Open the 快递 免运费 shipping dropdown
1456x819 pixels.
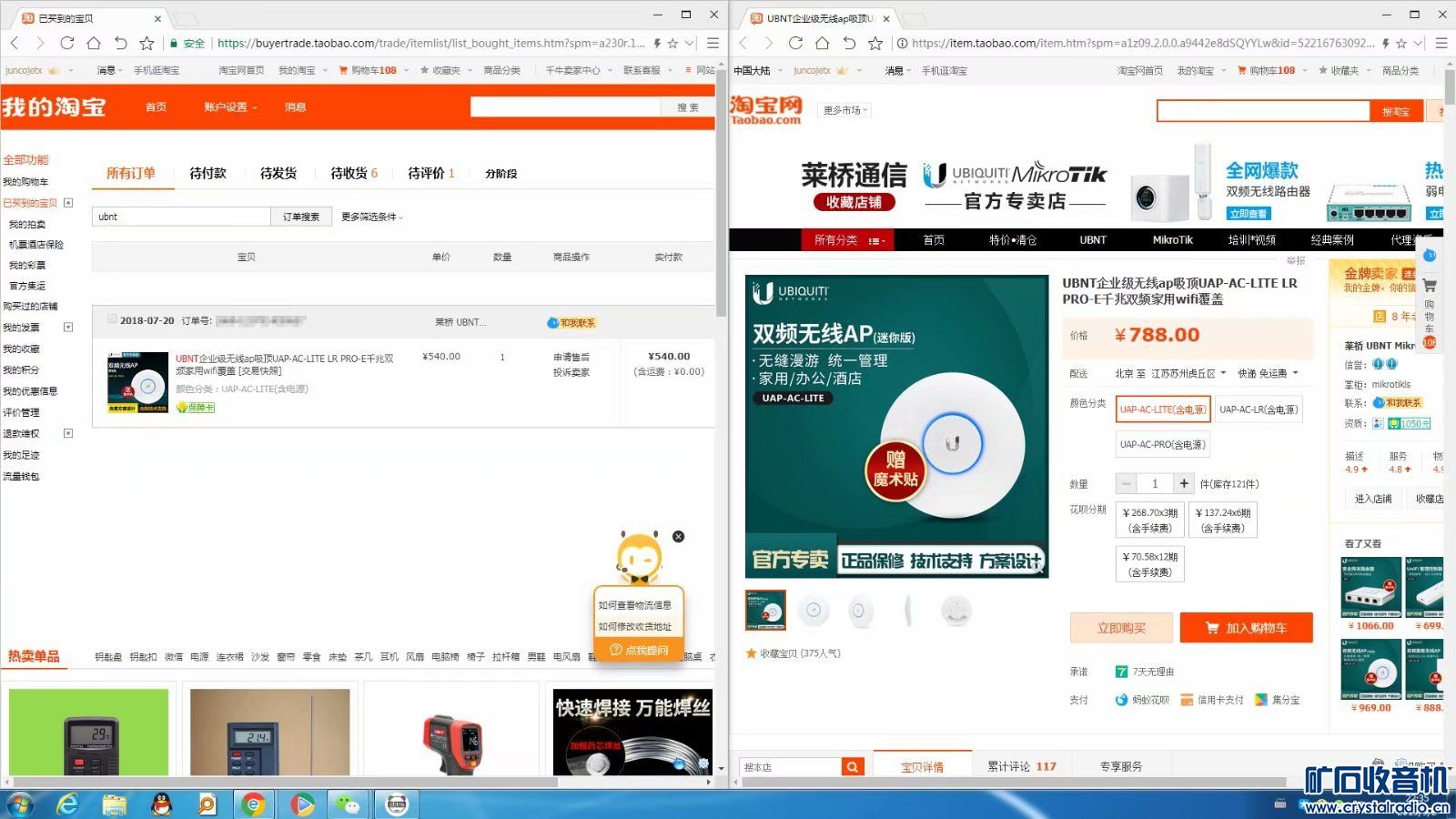tap(1268, 373)
